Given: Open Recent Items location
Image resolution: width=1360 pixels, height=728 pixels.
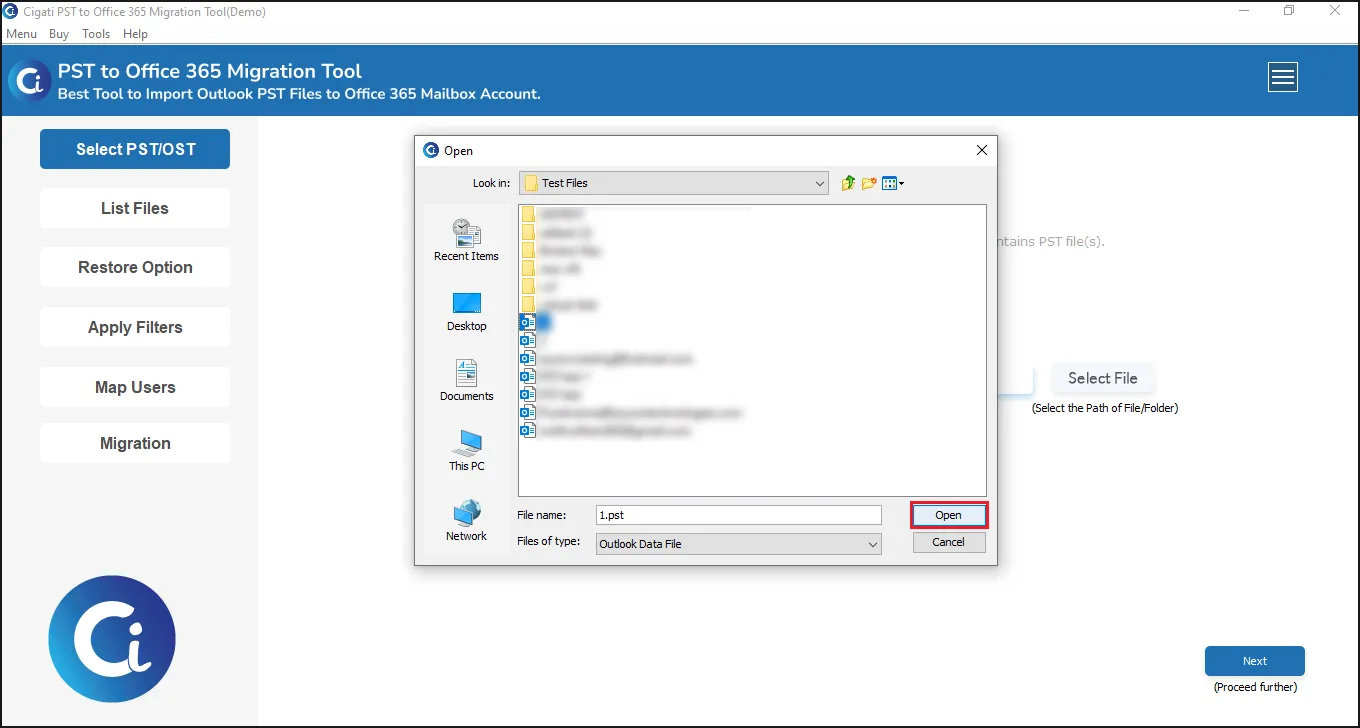Looking at the screenshot, I should (466, 241).
